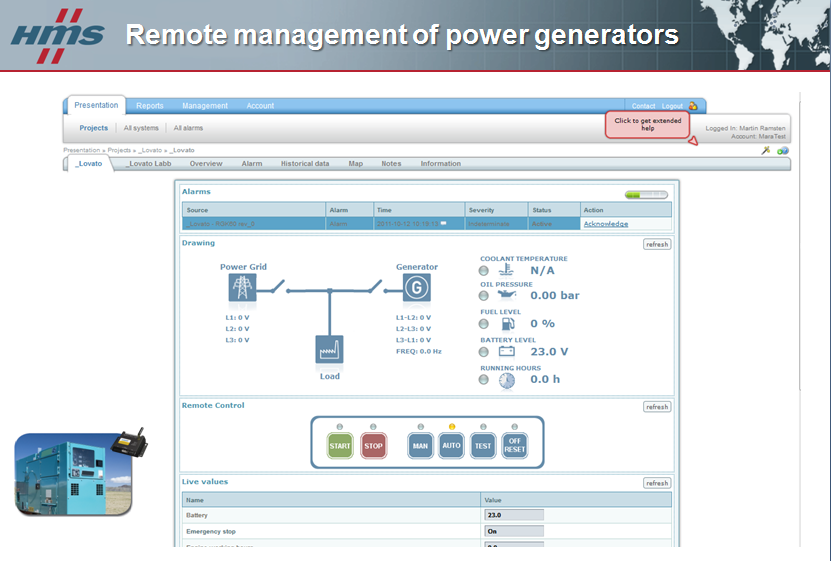This screenshot has height=561, width=831.
Task: Switch to the Historical data tab
Action: click(x=305, y=164)
